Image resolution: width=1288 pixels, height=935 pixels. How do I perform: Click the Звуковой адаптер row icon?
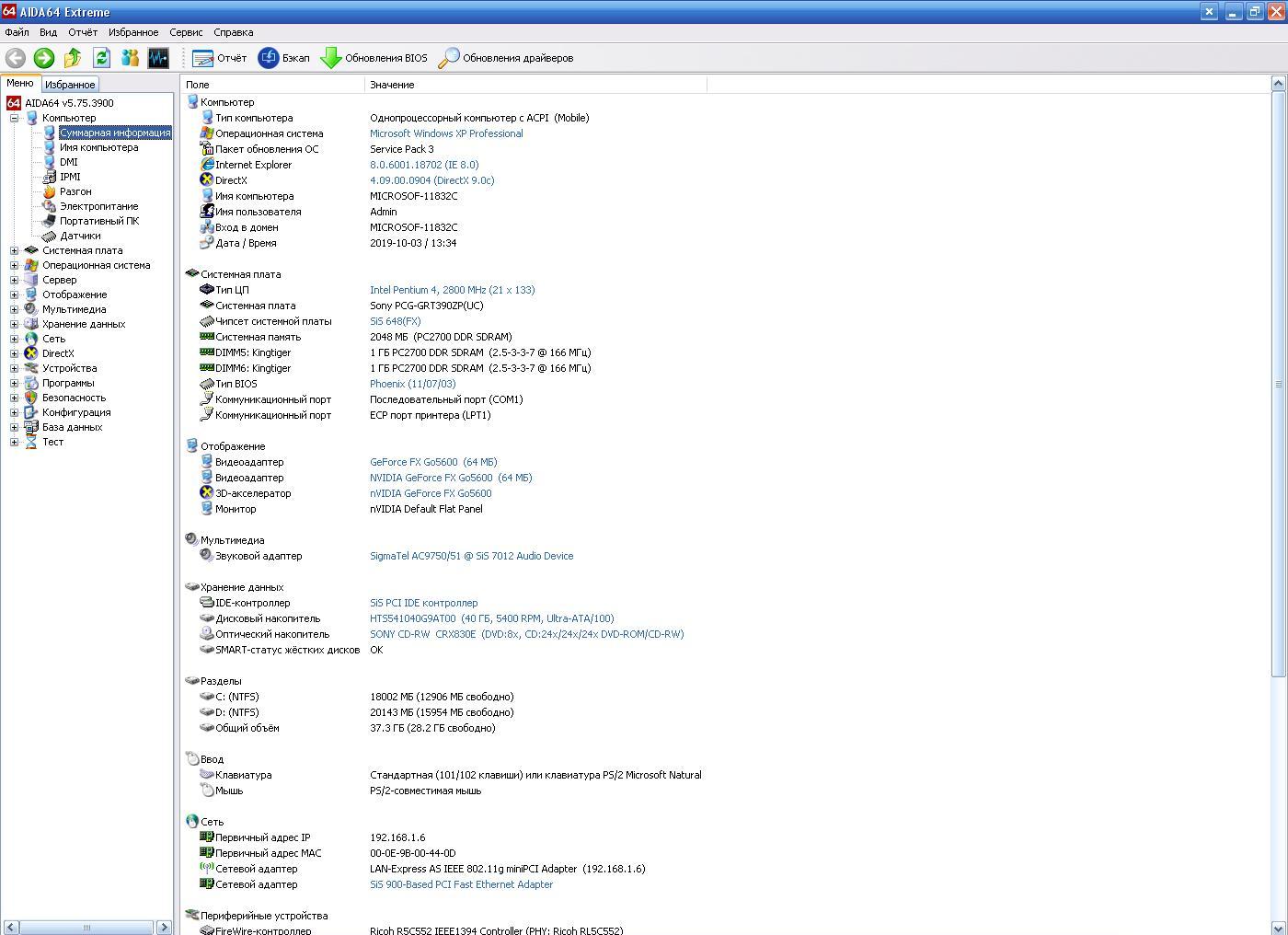click(207, 556)
